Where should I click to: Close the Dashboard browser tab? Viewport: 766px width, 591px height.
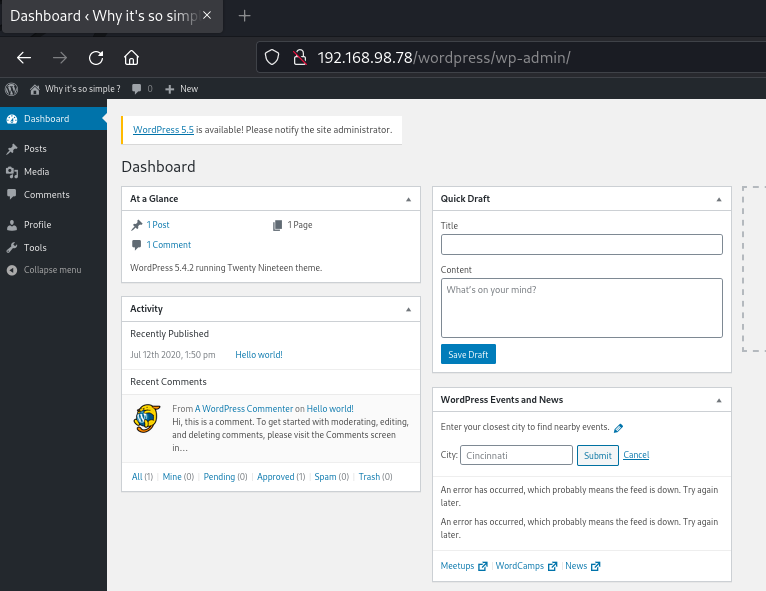click(x=207, y=16)
